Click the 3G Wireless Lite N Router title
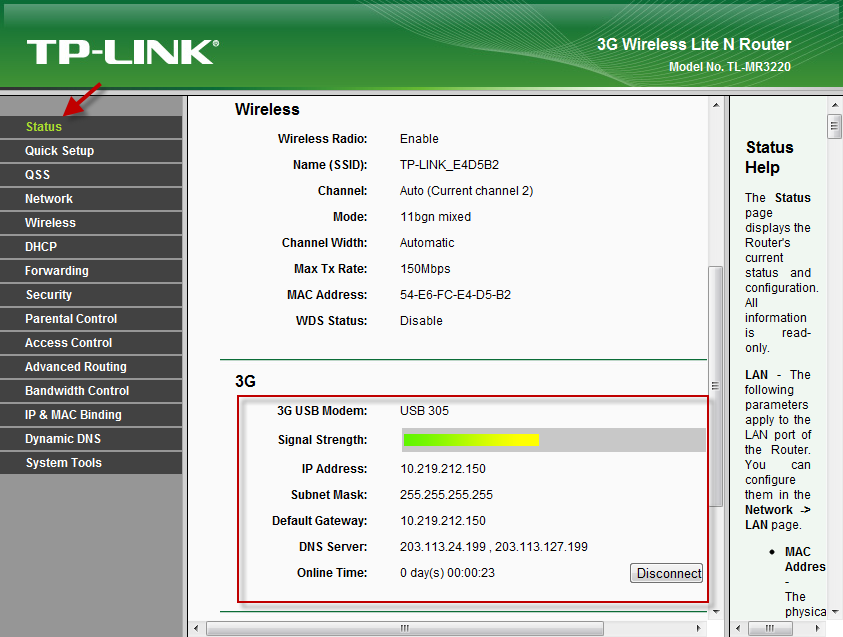 click(x=694, y=45)
